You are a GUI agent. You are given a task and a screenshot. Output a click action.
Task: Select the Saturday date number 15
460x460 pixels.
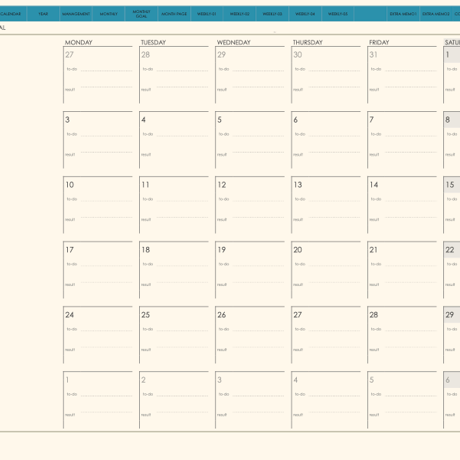point(450,185)
